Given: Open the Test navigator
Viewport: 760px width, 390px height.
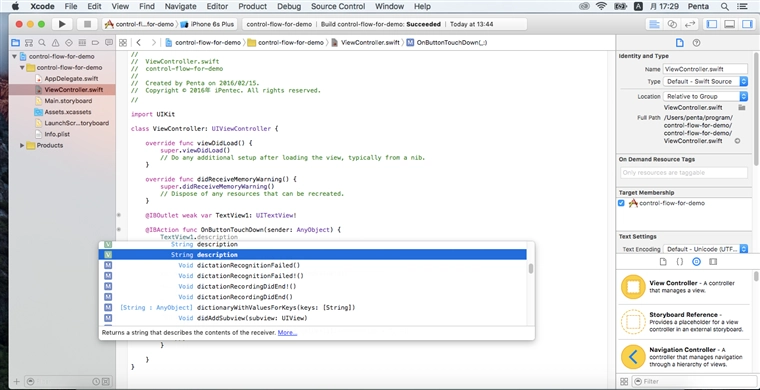Looking at the screenshot, I should [69, 43].
